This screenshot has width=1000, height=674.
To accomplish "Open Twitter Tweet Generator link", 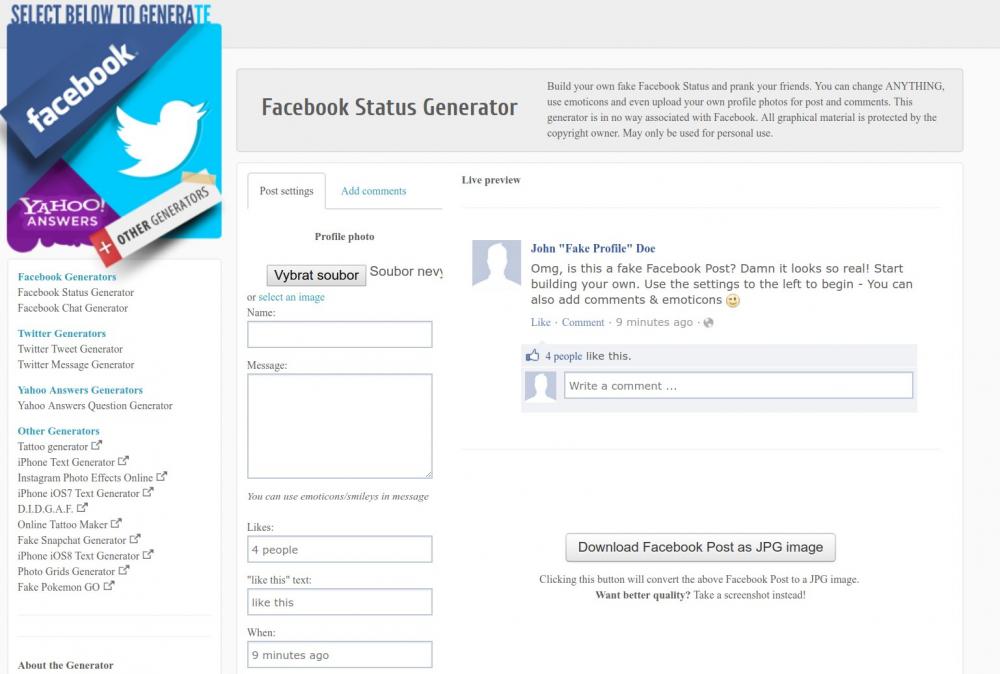I will pos(70,349).
